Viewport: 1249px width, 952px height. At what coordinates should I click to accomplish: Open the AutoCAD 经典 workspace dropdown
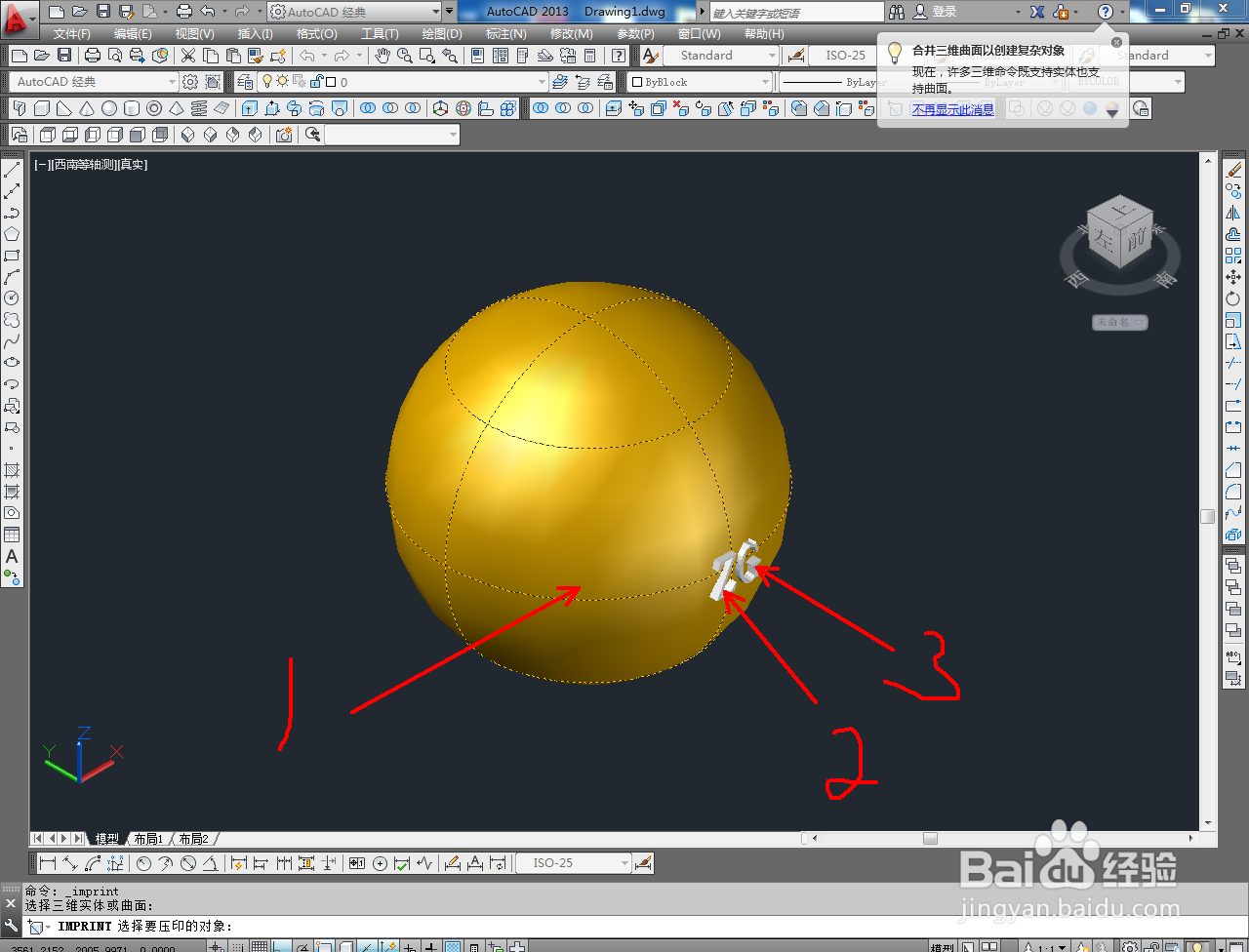[95, 82]
